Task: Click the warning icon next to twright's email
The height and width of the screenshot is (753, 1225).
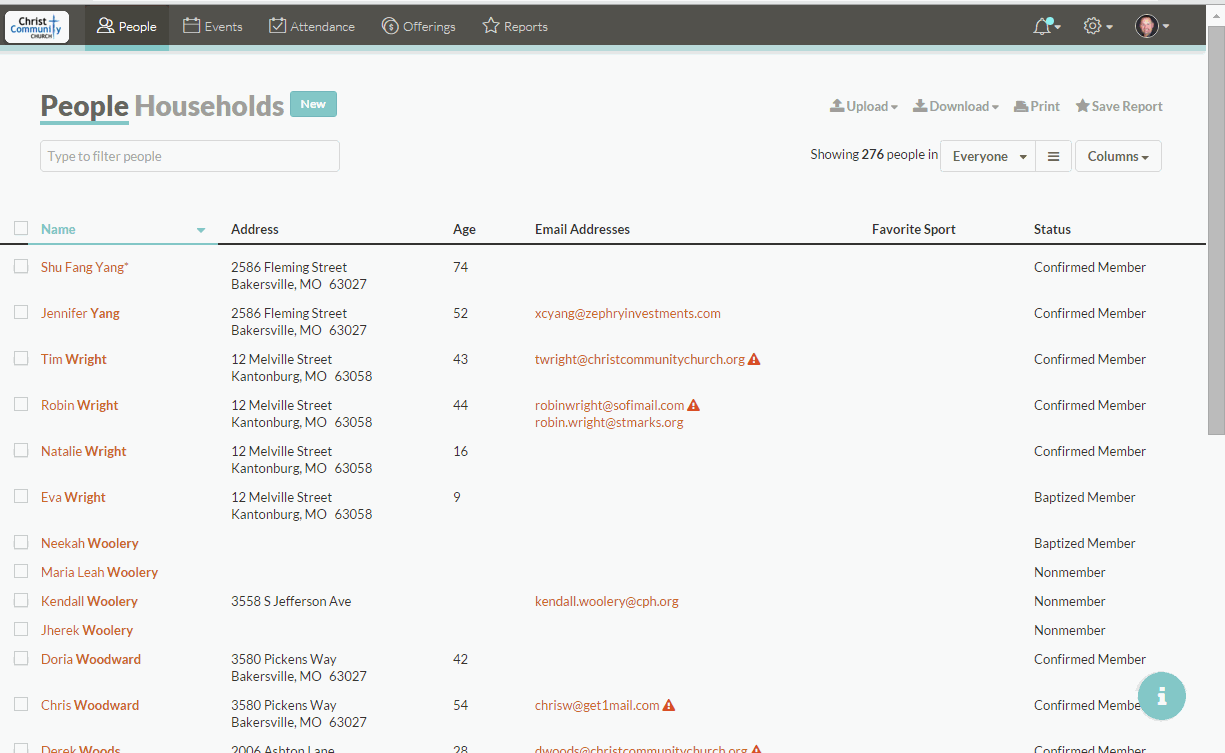Action: tap(756, 359)
